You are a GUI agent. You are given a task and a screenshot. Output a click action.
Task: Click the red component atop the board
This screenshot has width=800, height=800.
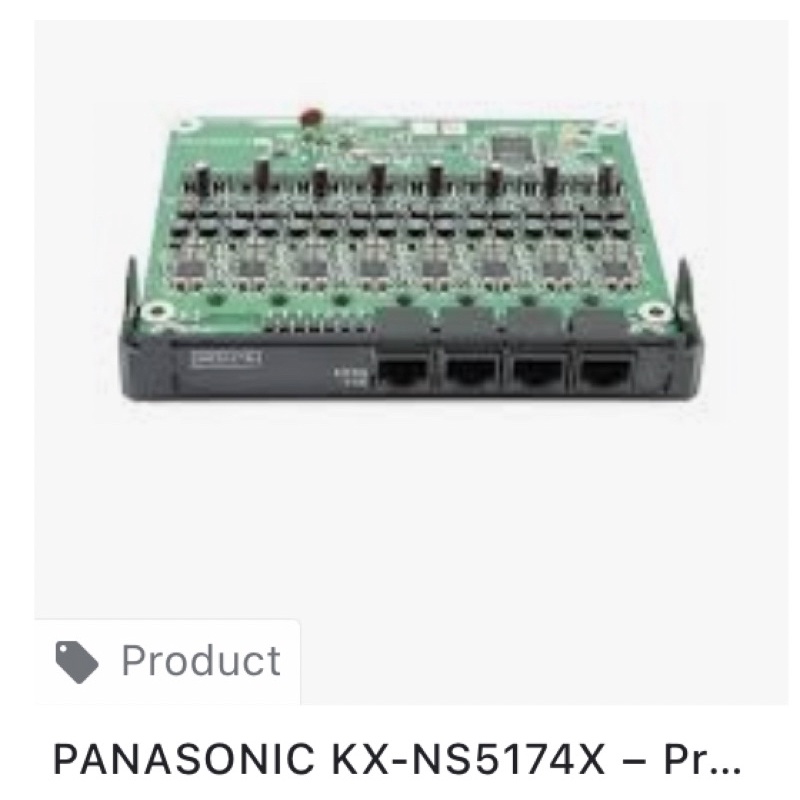tap(311, 117)
